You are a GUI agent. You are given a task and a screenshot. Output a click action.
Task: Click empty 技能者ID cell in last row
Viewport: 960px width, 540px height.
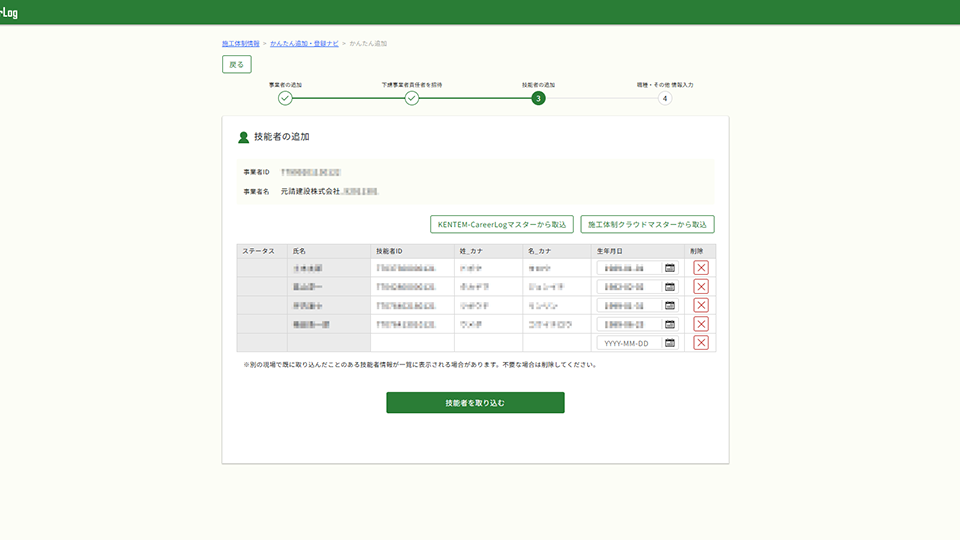pos(412,343)
